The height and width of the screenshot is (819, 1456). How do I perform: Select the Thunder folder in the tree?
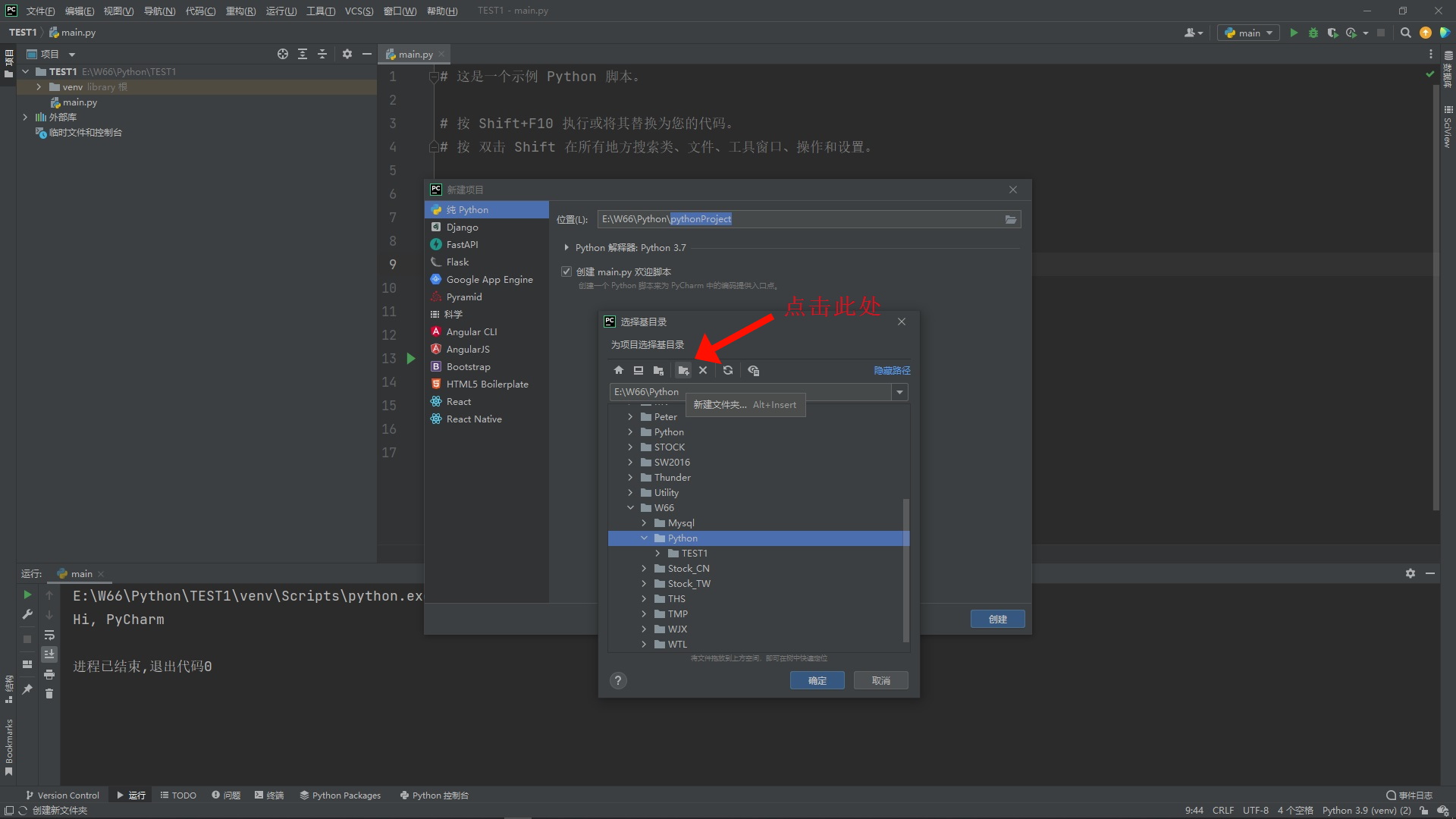[672, 477]
